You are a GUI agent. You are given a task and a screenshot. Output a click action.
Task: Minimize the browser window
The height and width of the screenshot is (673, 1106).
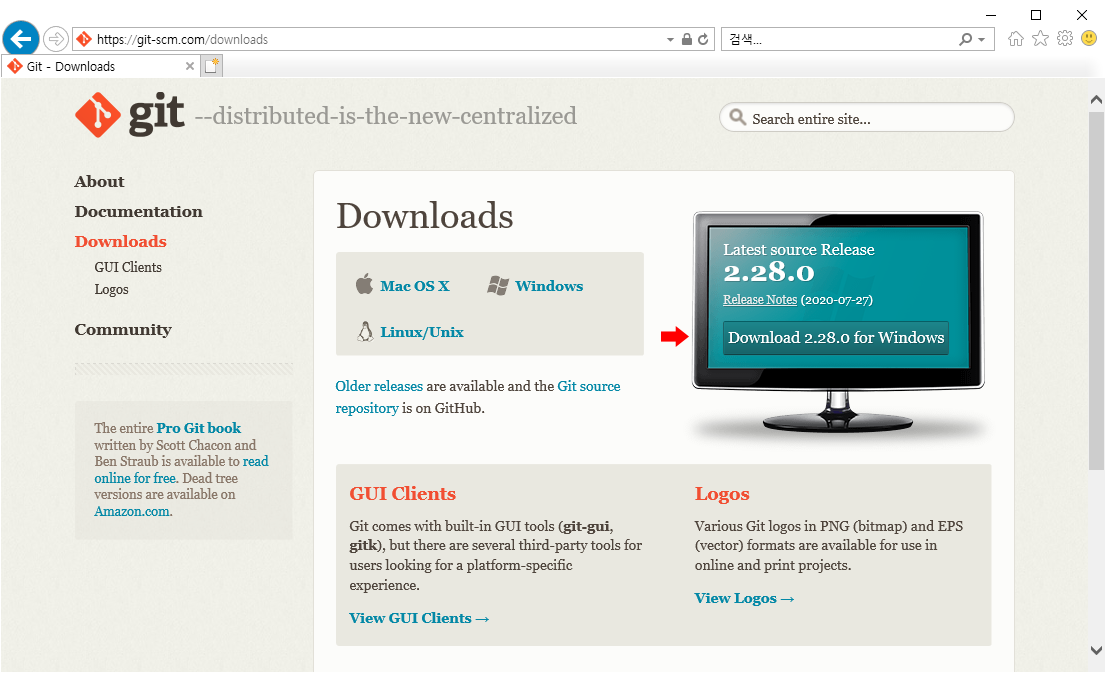[990, 15]
